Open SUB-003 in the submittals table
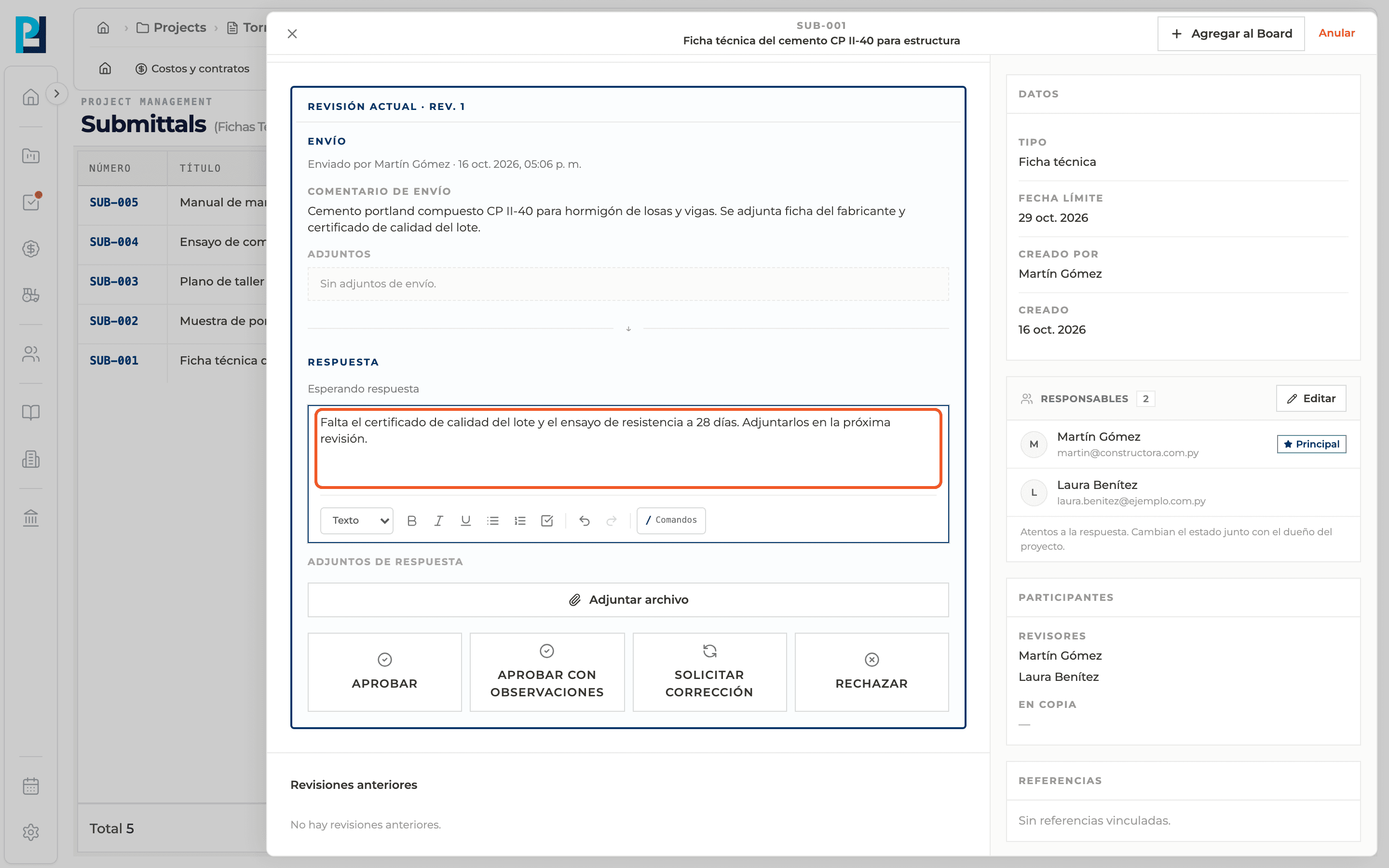This screenshot has width=1389, height=868. (114, 281)
